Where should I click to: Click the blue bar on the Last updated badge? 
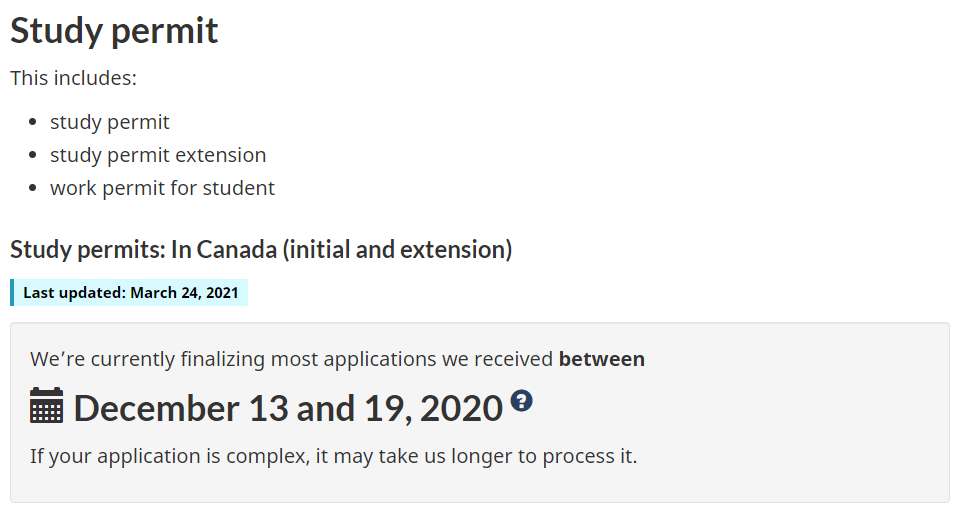[12, 292]
